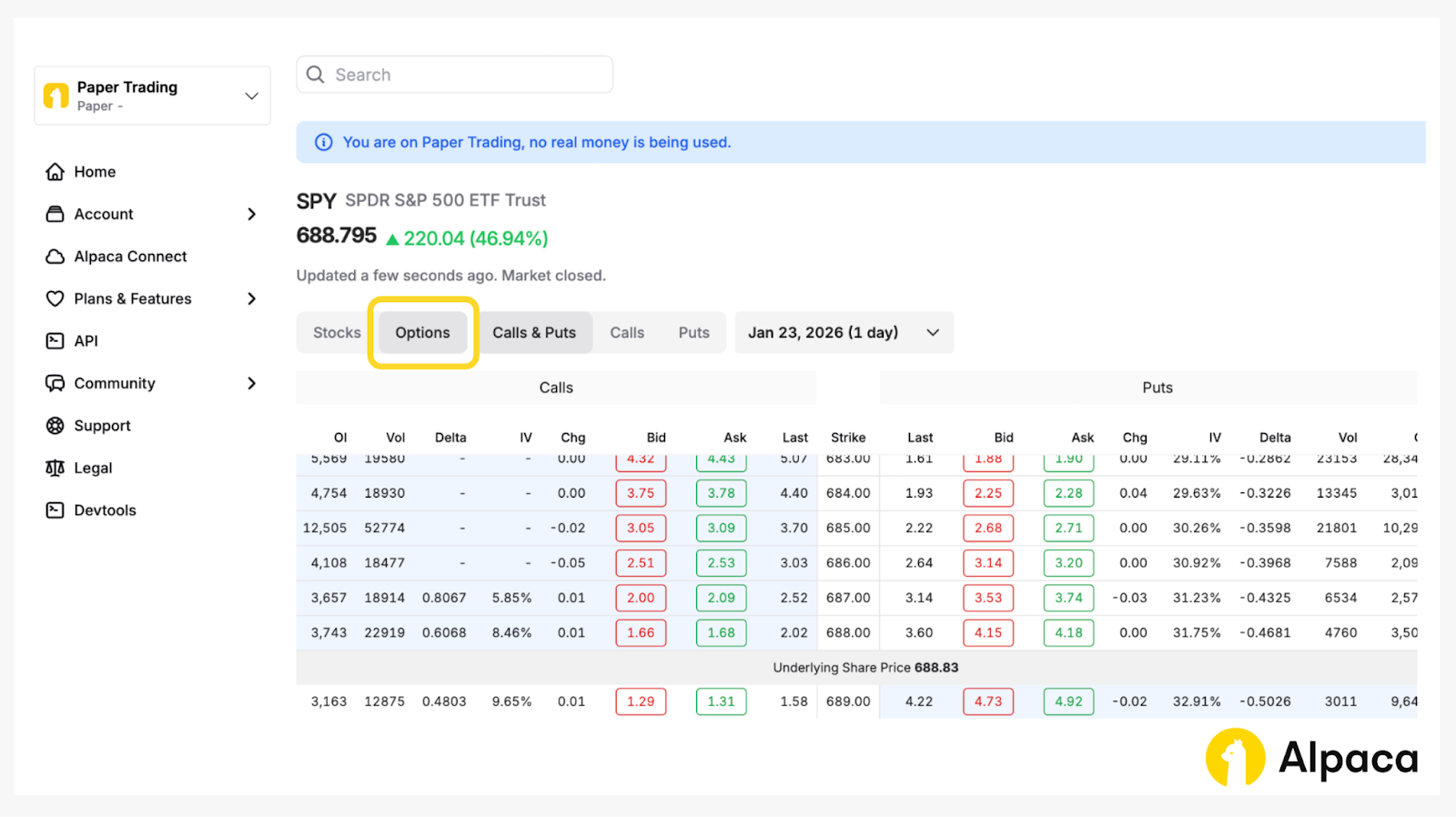Open Legal via scales icon

tap(56, 468)
